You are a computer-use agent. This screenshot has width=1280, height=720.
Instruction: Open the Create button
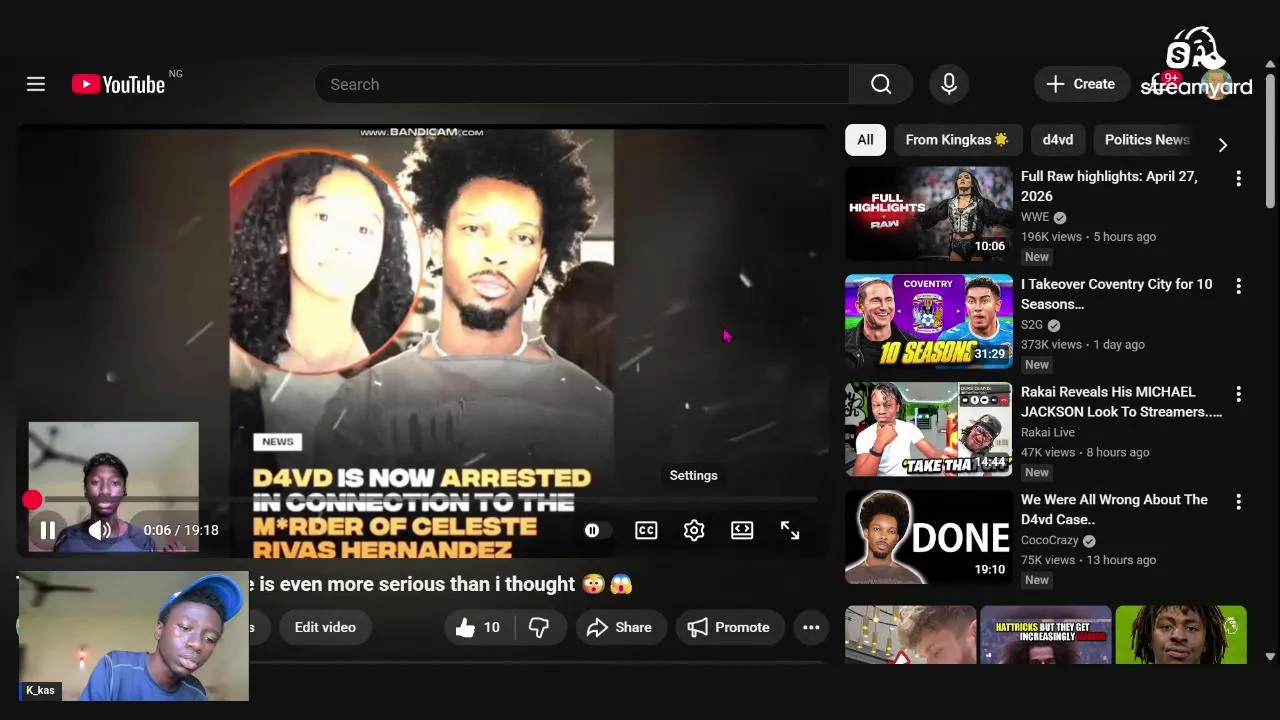click(x=1081, y=84)
